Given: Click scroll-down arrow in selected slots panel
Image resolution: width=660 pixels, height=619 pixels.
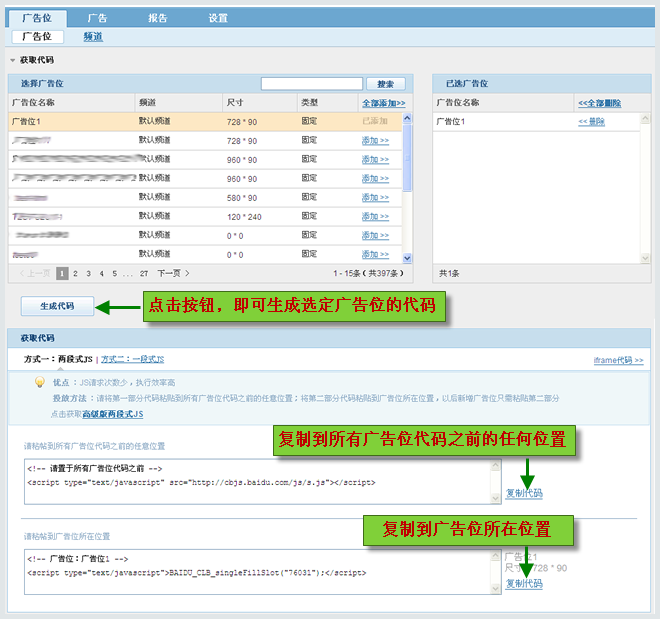Looking at the screenshot, I should 645,258.
